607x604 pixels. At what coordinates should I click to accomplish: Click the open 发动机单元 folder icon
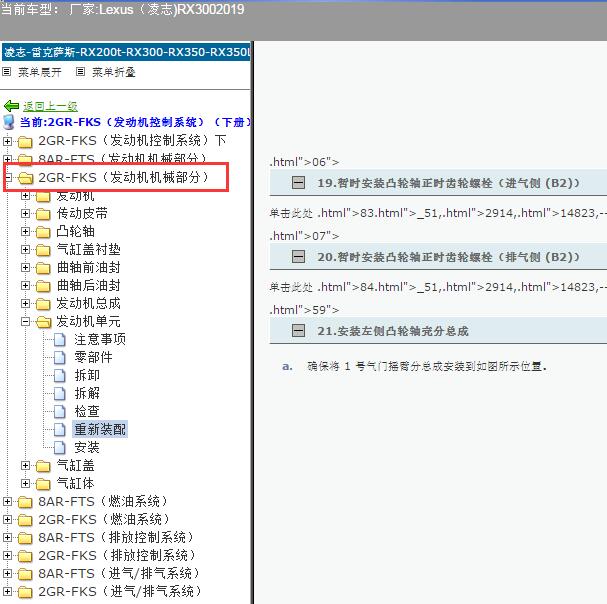click(x=44, y=322)
